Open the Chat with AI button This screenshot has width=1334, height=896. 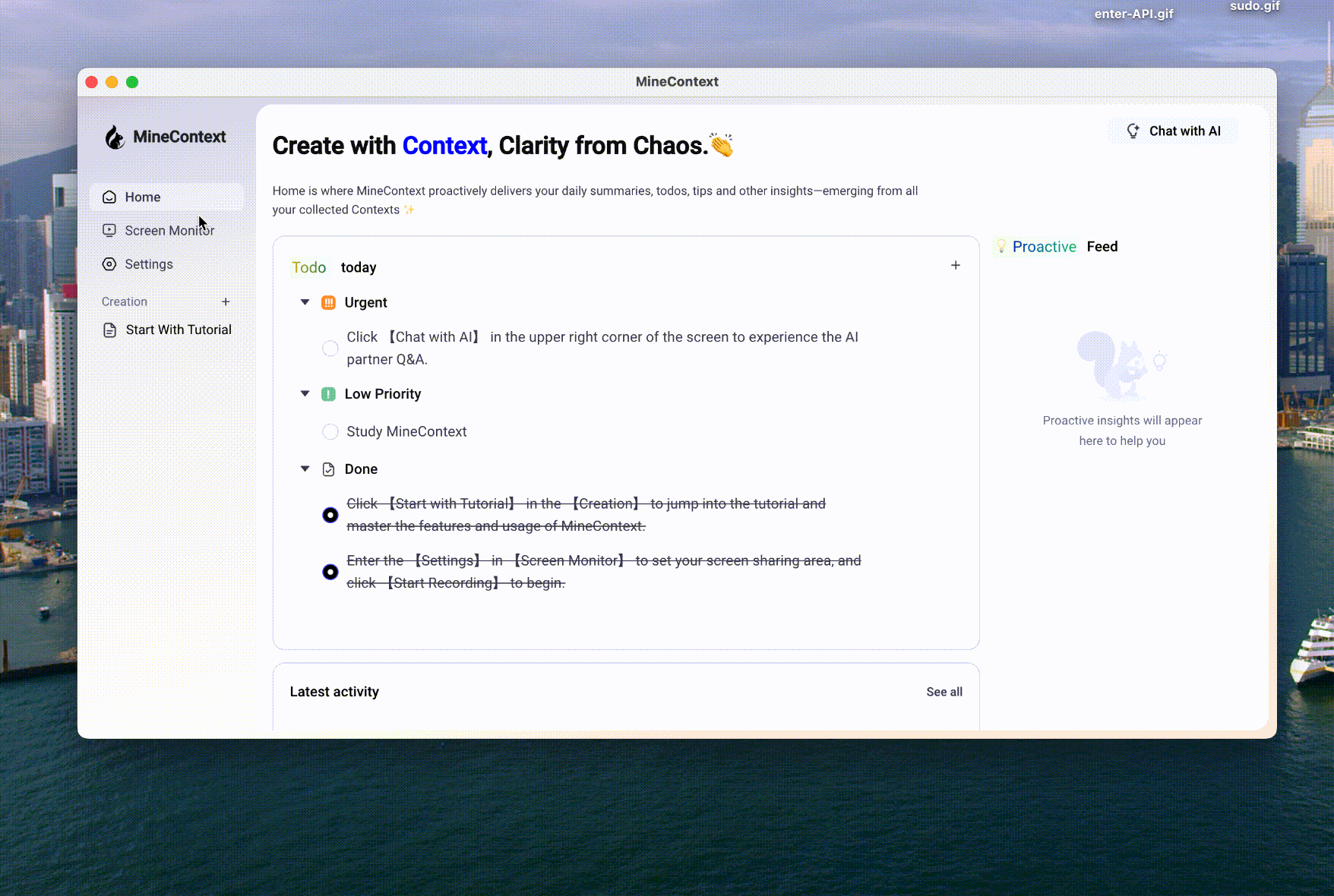(x=1173, y=131)
